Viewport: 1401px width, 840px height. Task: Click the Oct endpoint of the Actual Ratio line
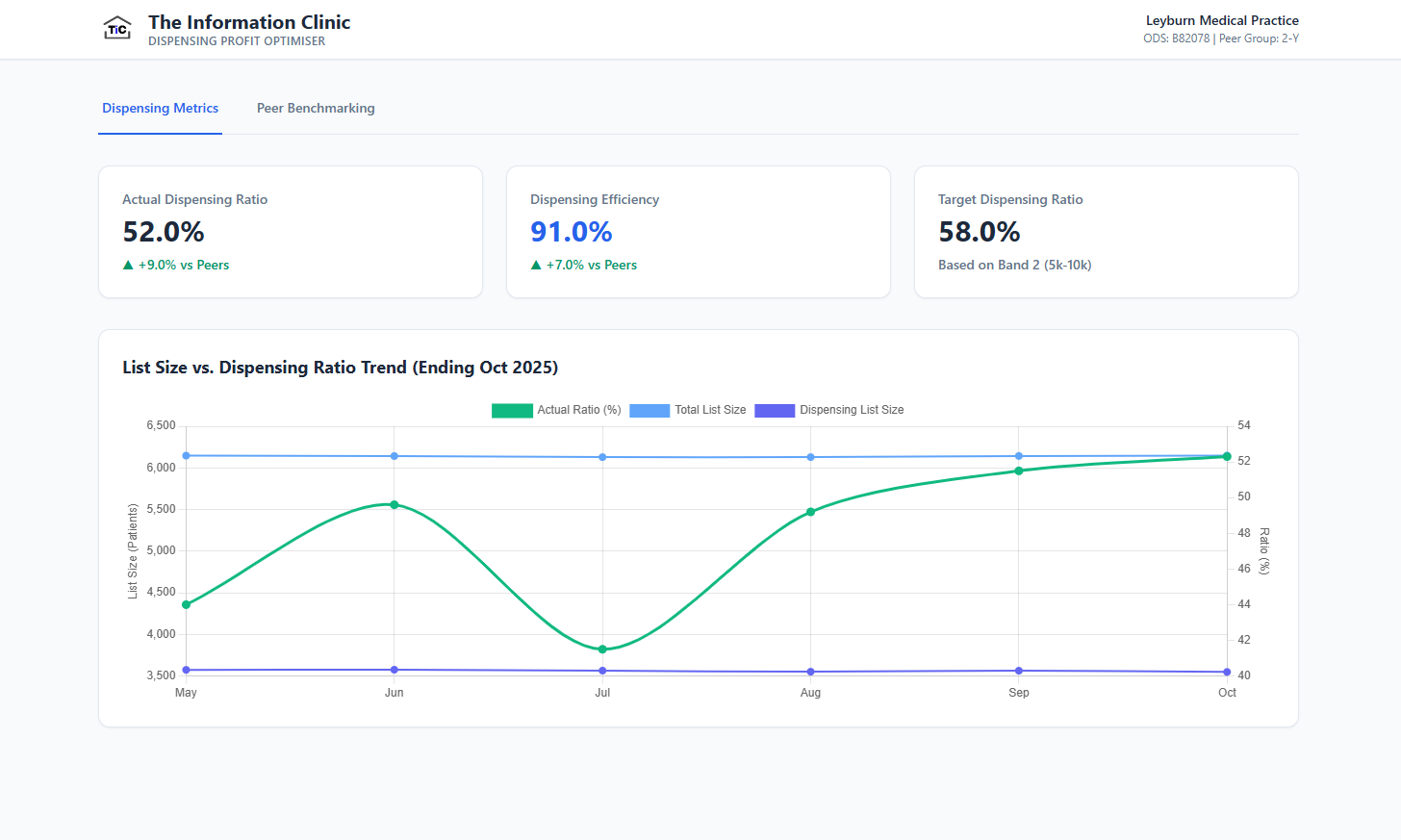[x=1226, y=457]
